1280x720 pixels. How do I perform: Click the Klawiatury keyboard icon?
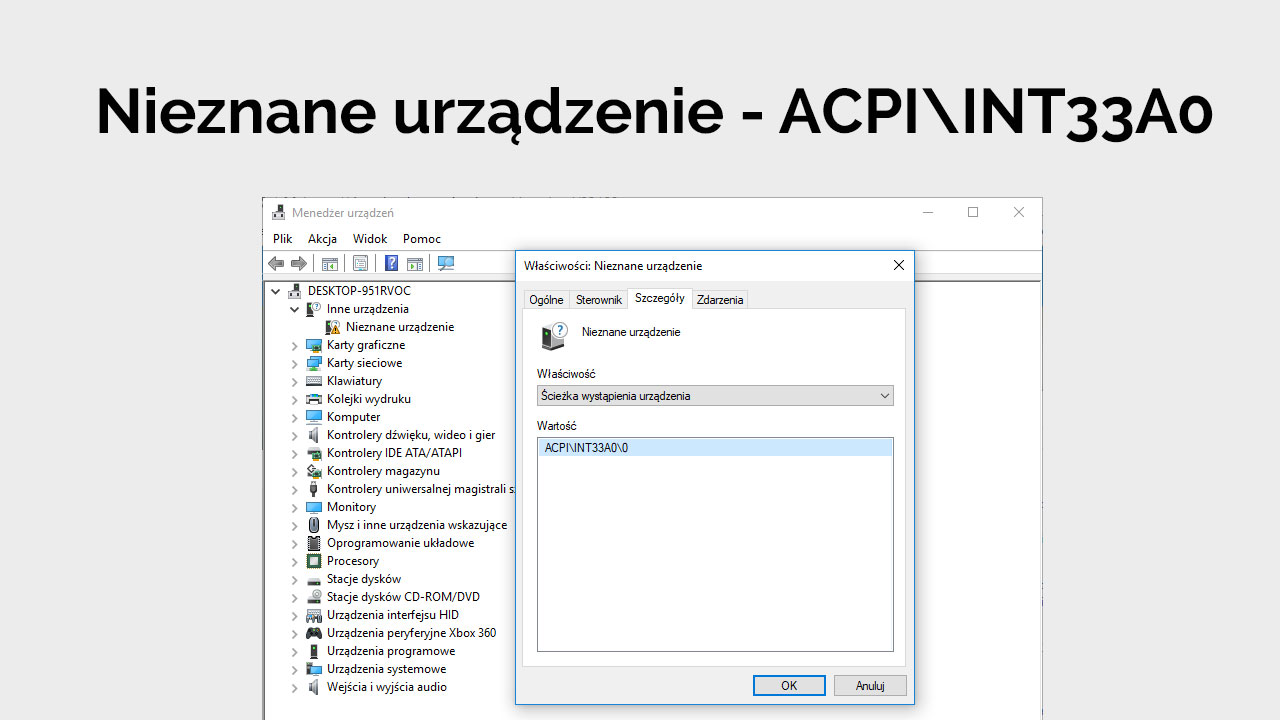(314, 381)
